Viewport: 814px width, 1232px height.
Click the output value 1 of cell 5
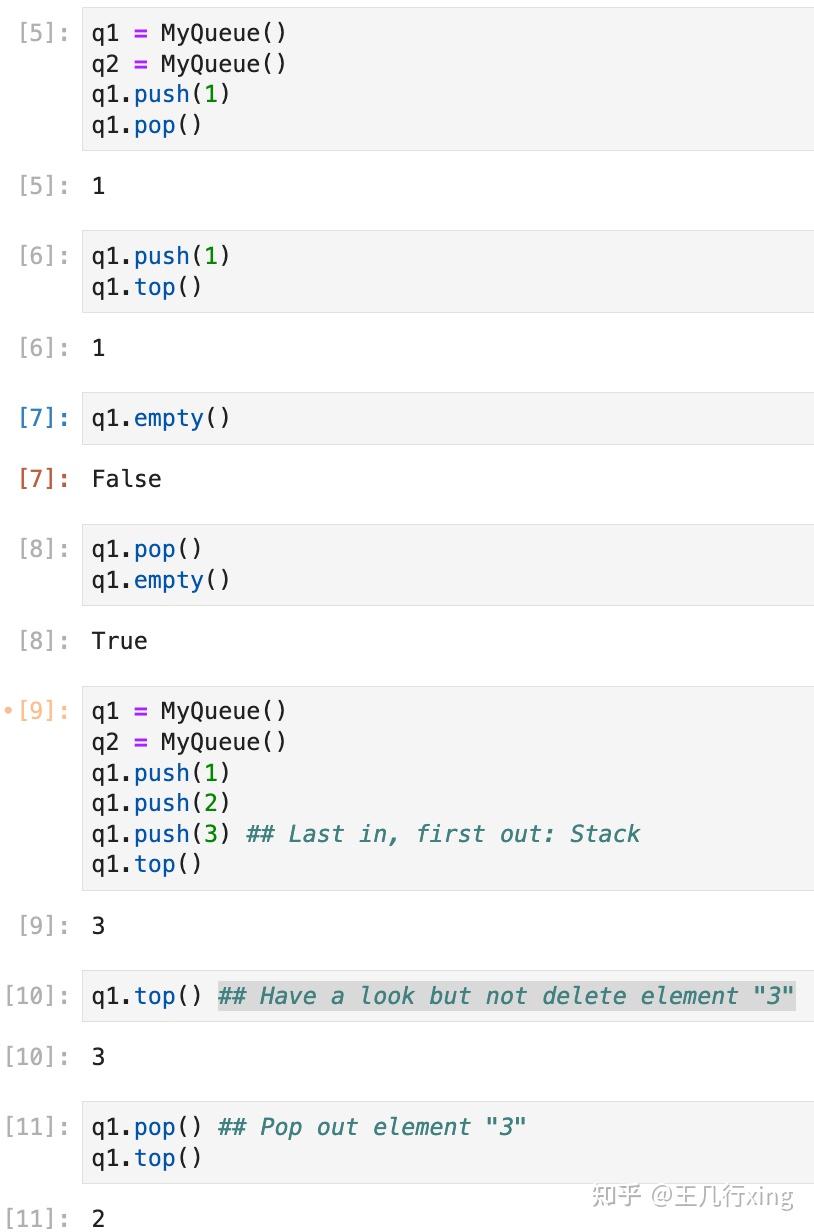pos(98,186)
